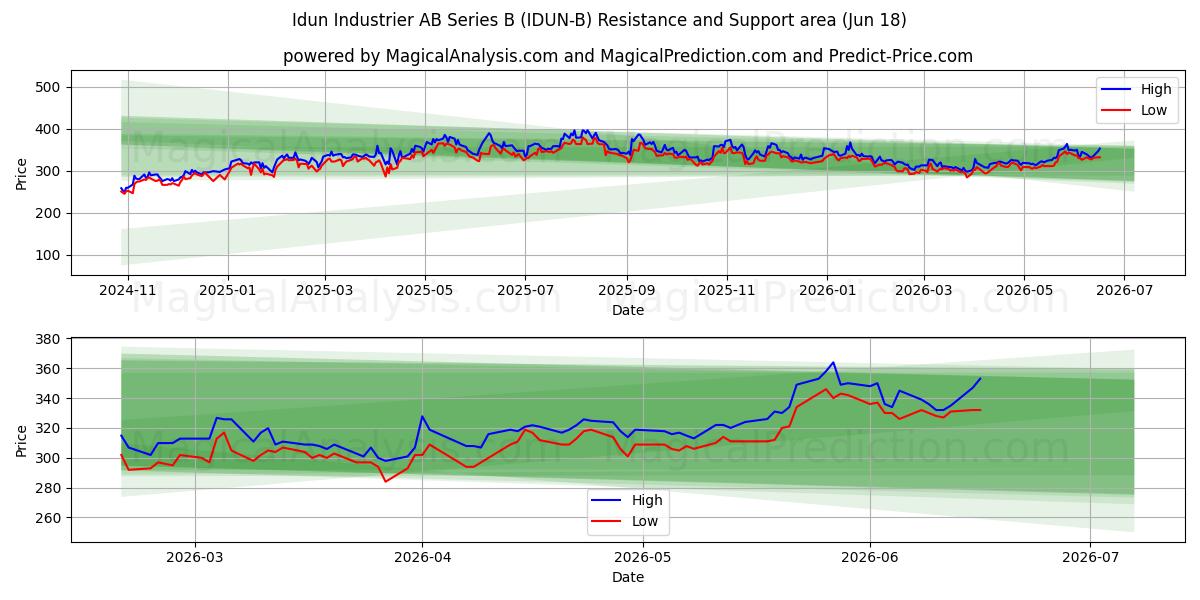Click the bottom chart 'Date' axis label
1200x600 pixels.
[x=628, y=577]
